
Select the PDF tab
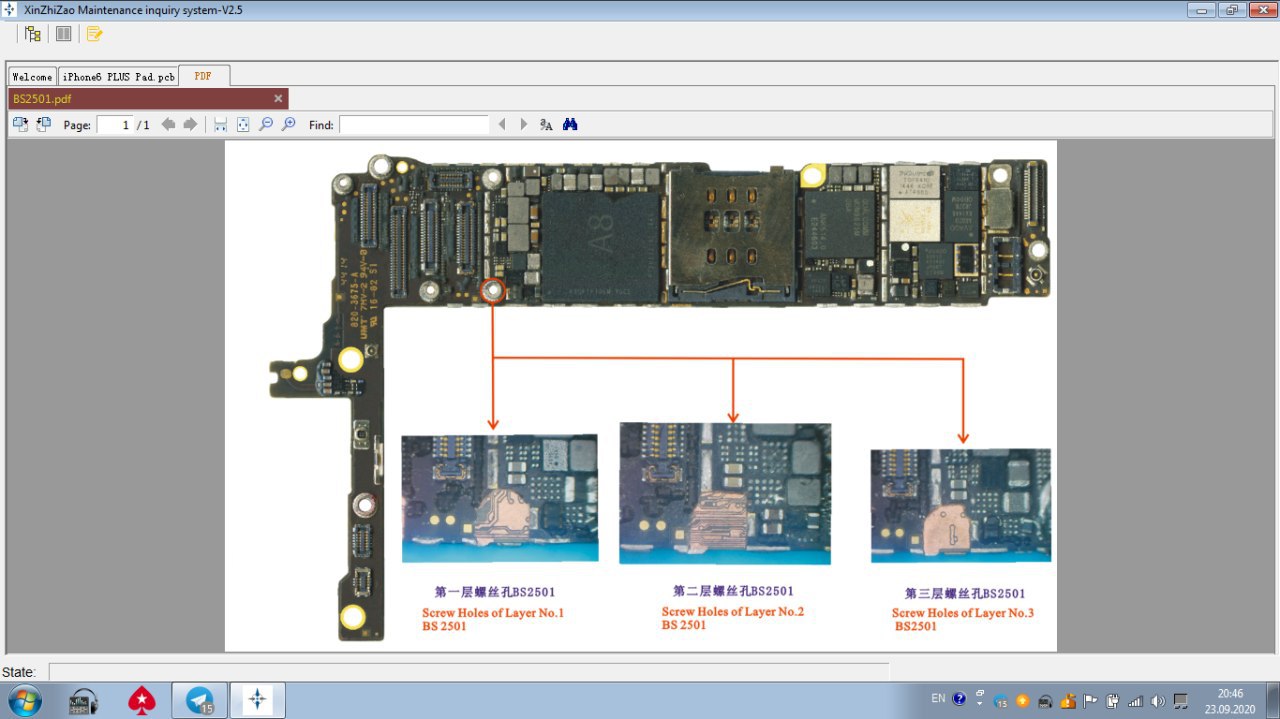[203, 76]
